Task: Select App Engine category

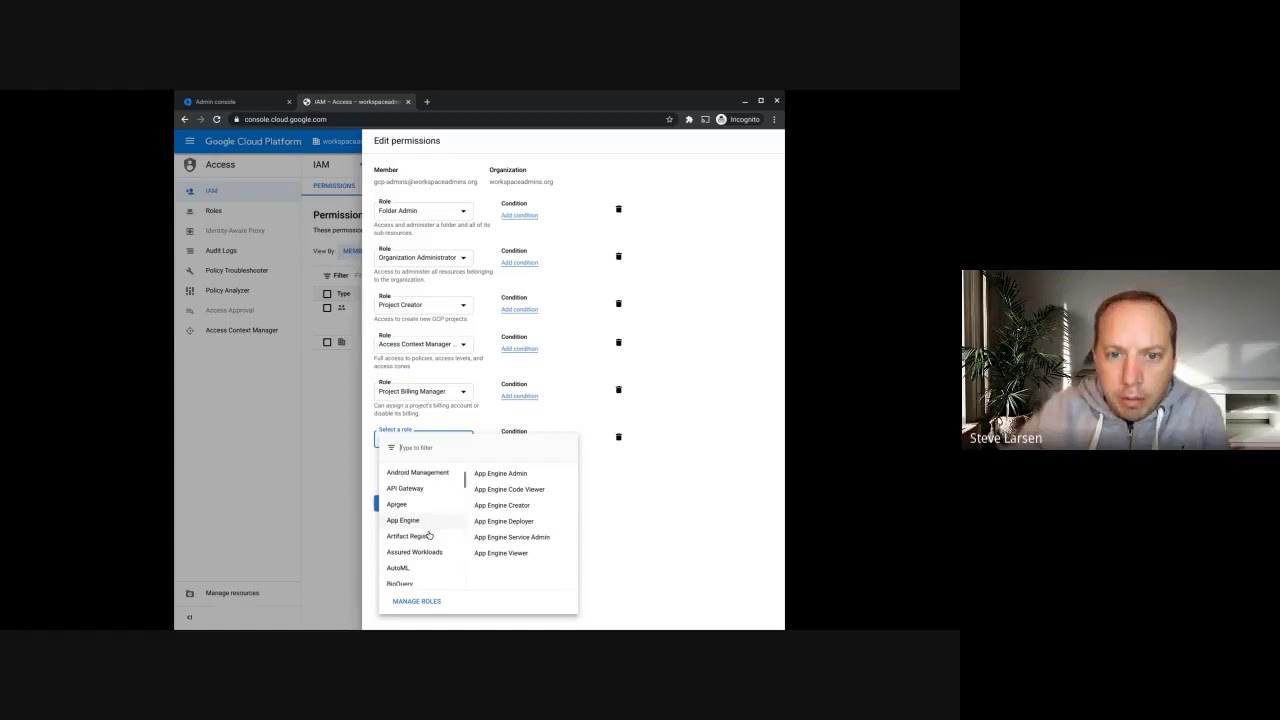Action: [403, 520]
